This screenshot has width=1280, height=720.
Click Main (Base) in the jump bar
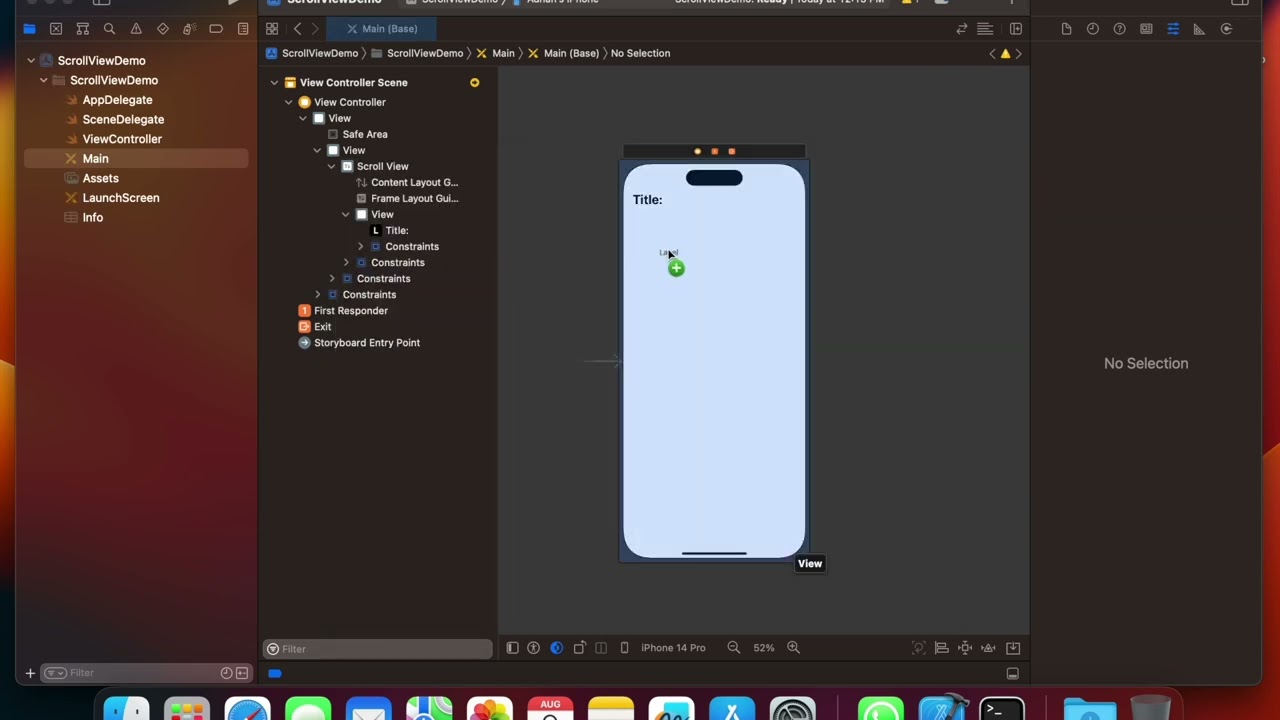(x=563, y=53)
